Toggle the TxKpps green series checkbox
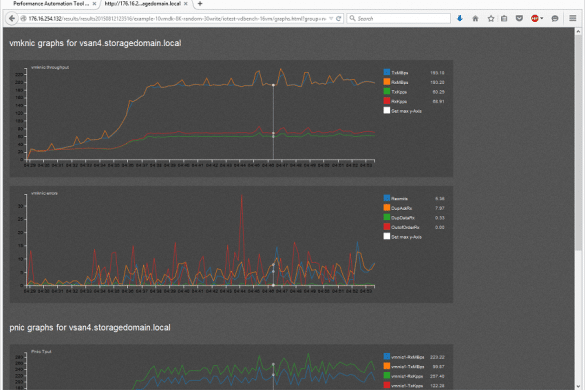 coord(387,91)
